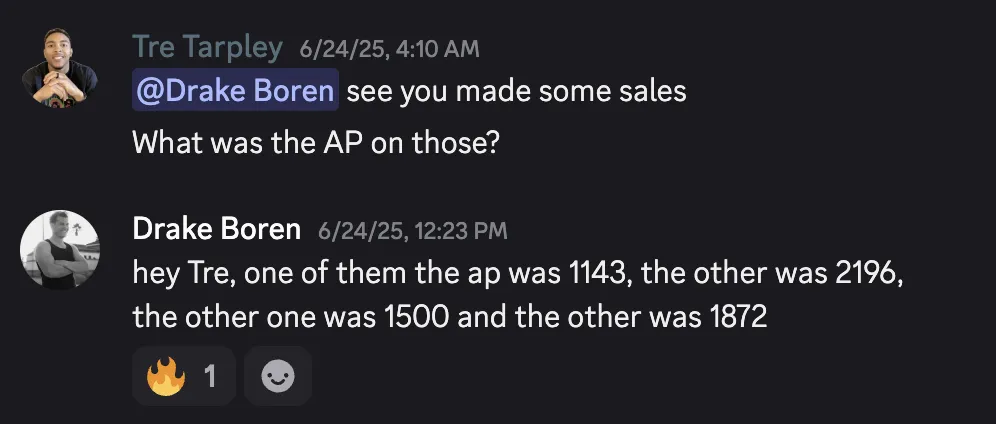
Task: Click Drake Boren's profile avatar
Action: coord(60,250)
